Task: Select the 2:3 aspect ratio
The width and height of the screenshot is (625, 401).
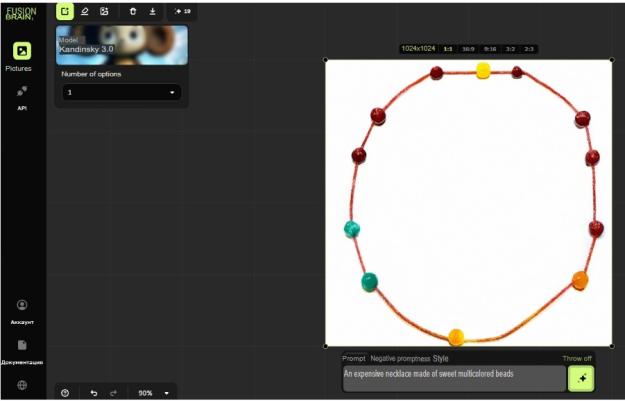Action: (529, 49)
